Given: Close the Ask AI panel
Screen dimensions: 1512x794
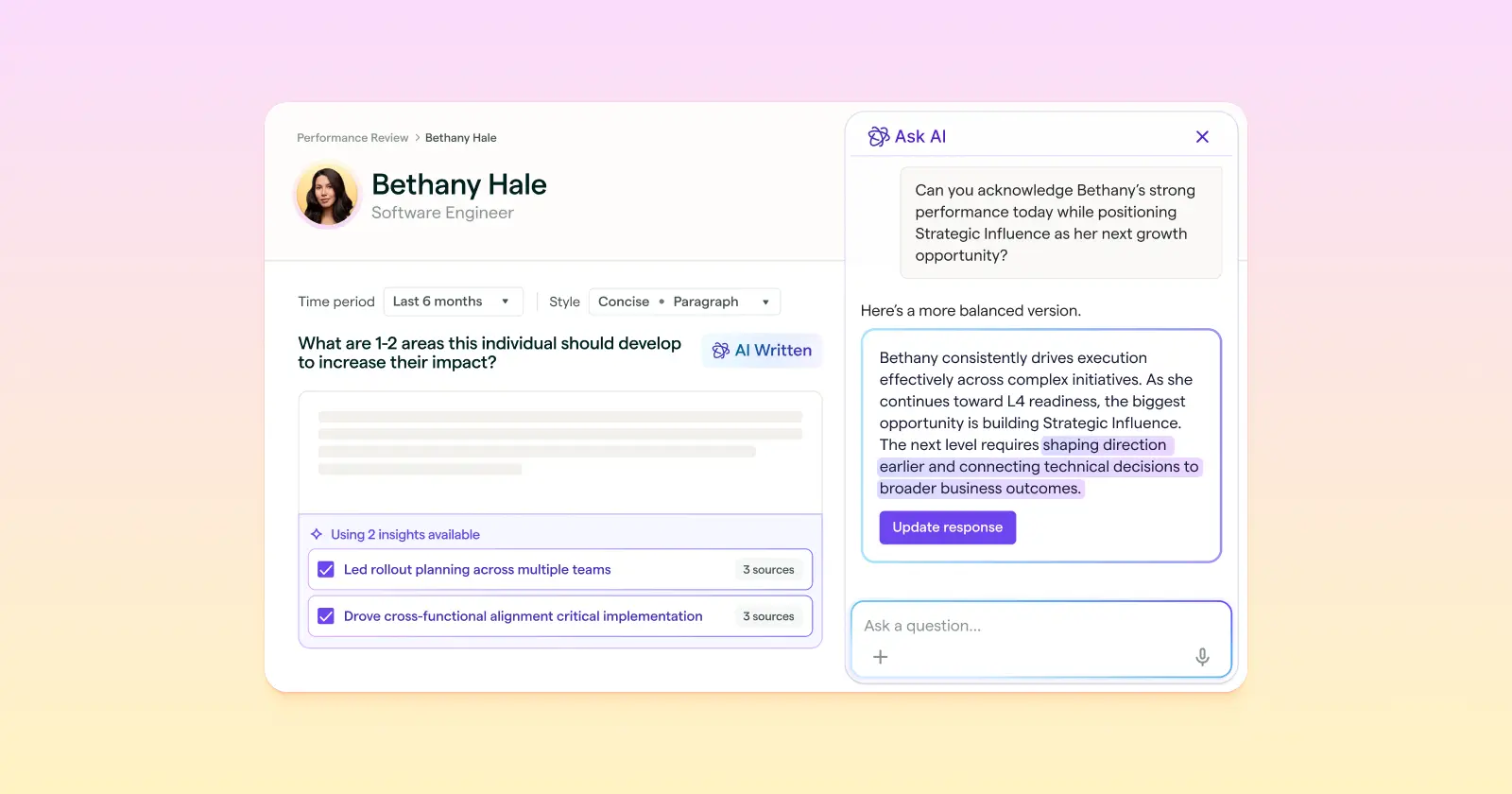Looking at the screenshot, I should click(1202, 137).
